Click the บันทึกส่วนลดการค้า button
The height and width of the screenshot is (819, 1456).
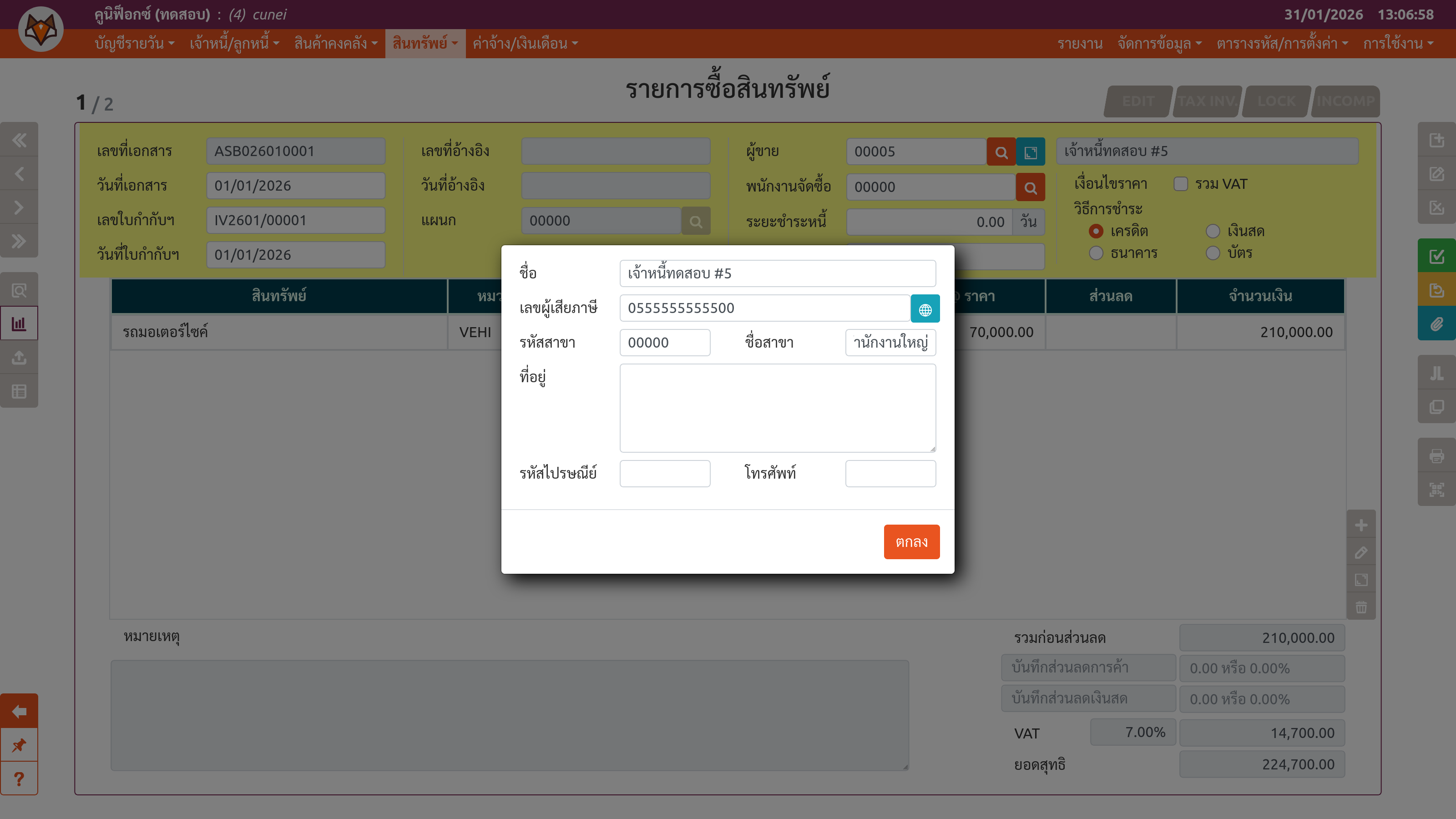[1088, 668]
